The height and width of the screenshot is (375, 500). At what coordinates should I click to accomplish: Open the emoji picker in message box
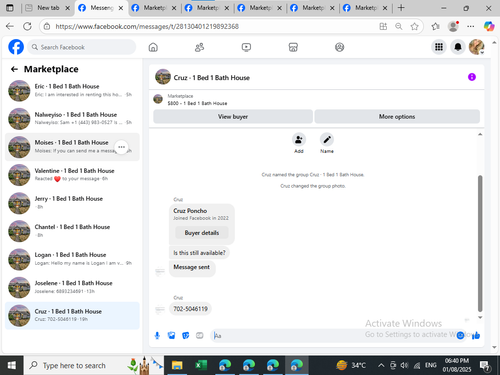coord(460,335)
